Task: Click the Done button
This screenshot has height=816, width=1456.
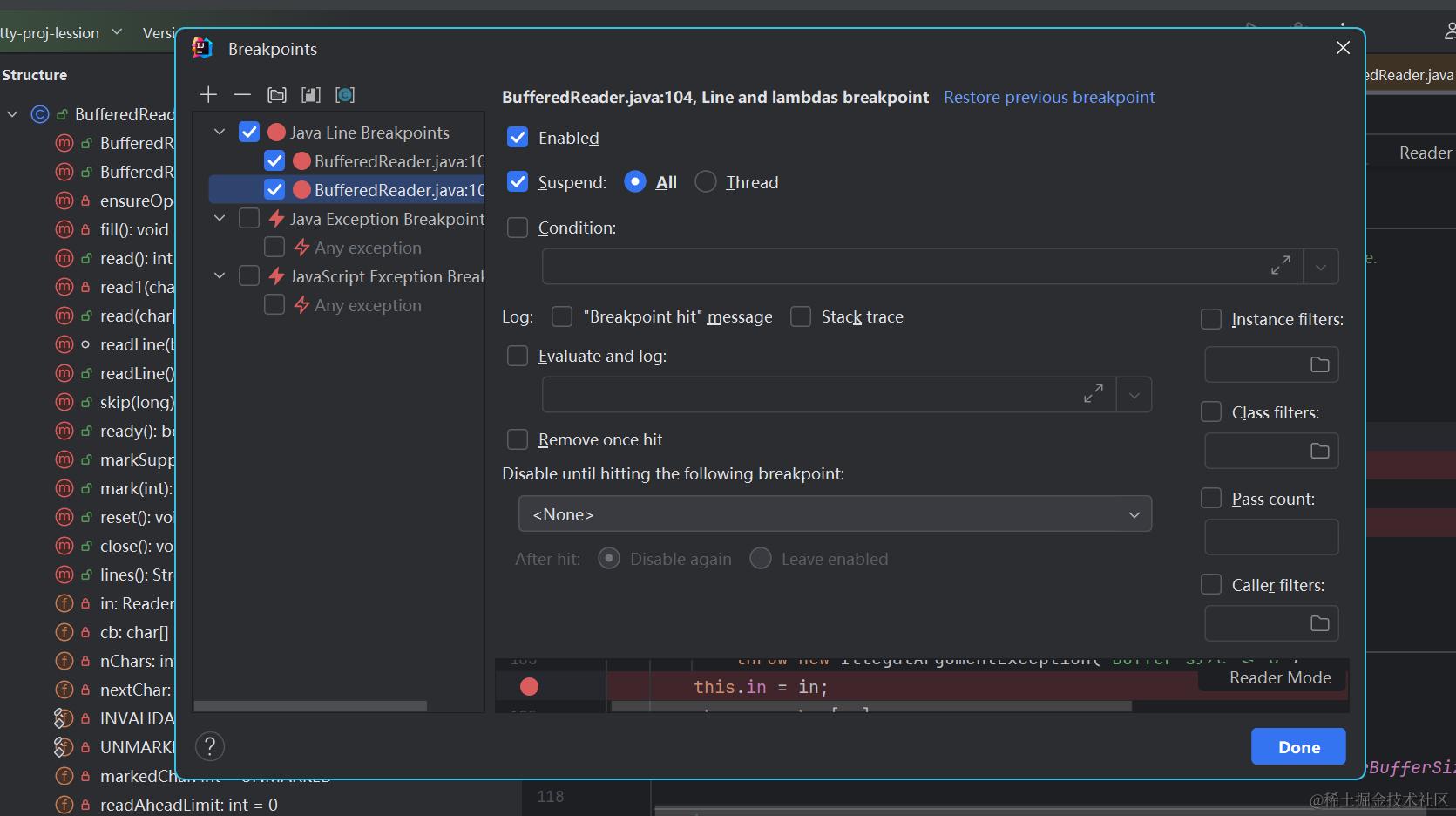Action: (x=1298, y=746)
